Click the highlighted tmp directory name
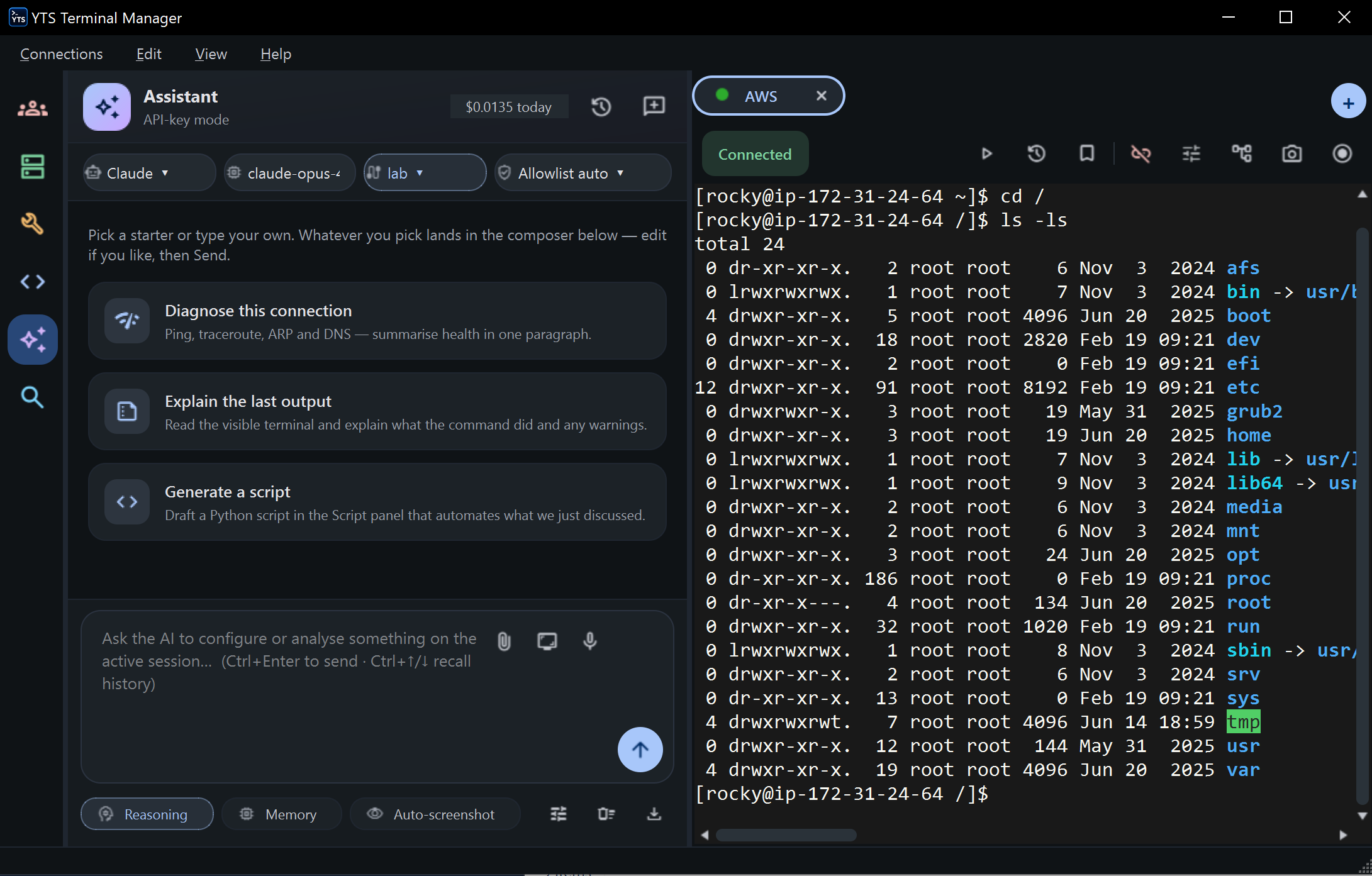The width and height of the screenshot is (1372, 876). click(x=1243, y=722)
